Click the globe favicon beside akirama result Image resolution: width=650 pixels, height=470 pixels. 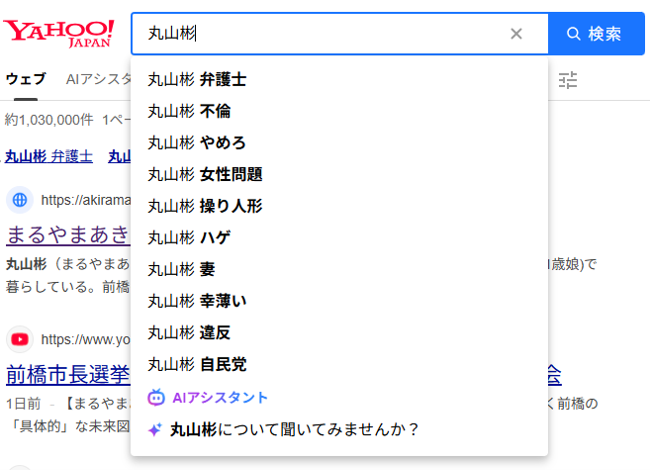(x=20, y=200)
